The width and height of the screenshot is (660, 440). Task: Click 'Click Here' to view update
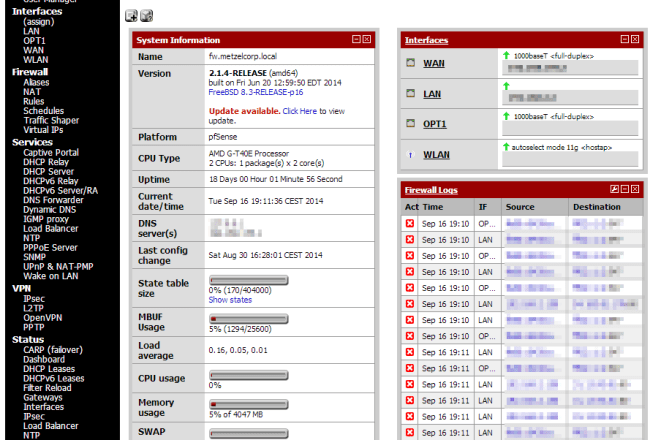coord(300,111)
